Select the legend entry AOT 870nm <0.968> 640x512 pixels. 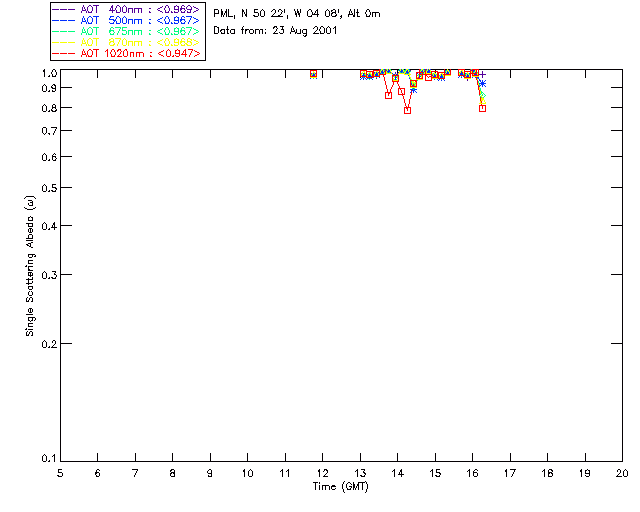pyautogui.click(x=126, y=42)
